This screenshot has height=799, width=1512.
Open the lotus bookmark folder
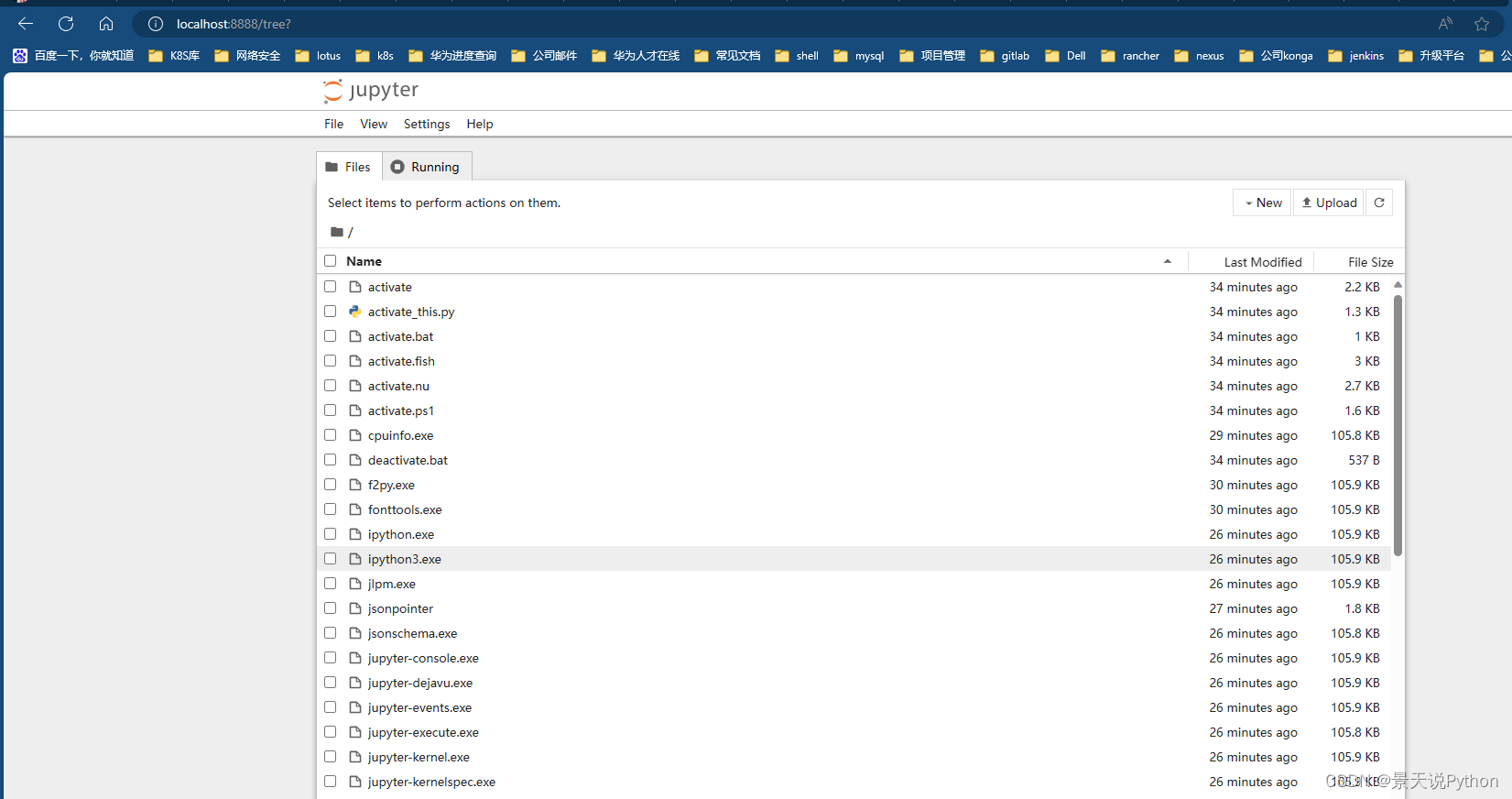(x=318, y=56)
